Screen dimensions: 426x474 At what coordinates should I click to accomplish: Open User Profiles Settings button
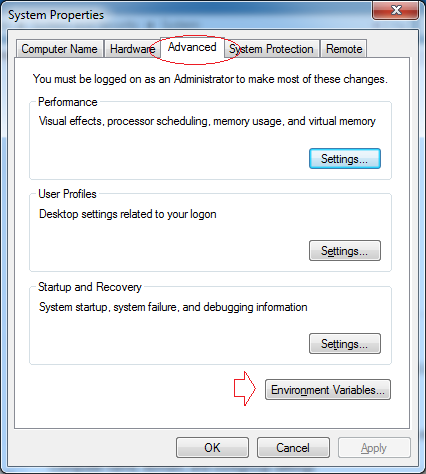(345, 251)
